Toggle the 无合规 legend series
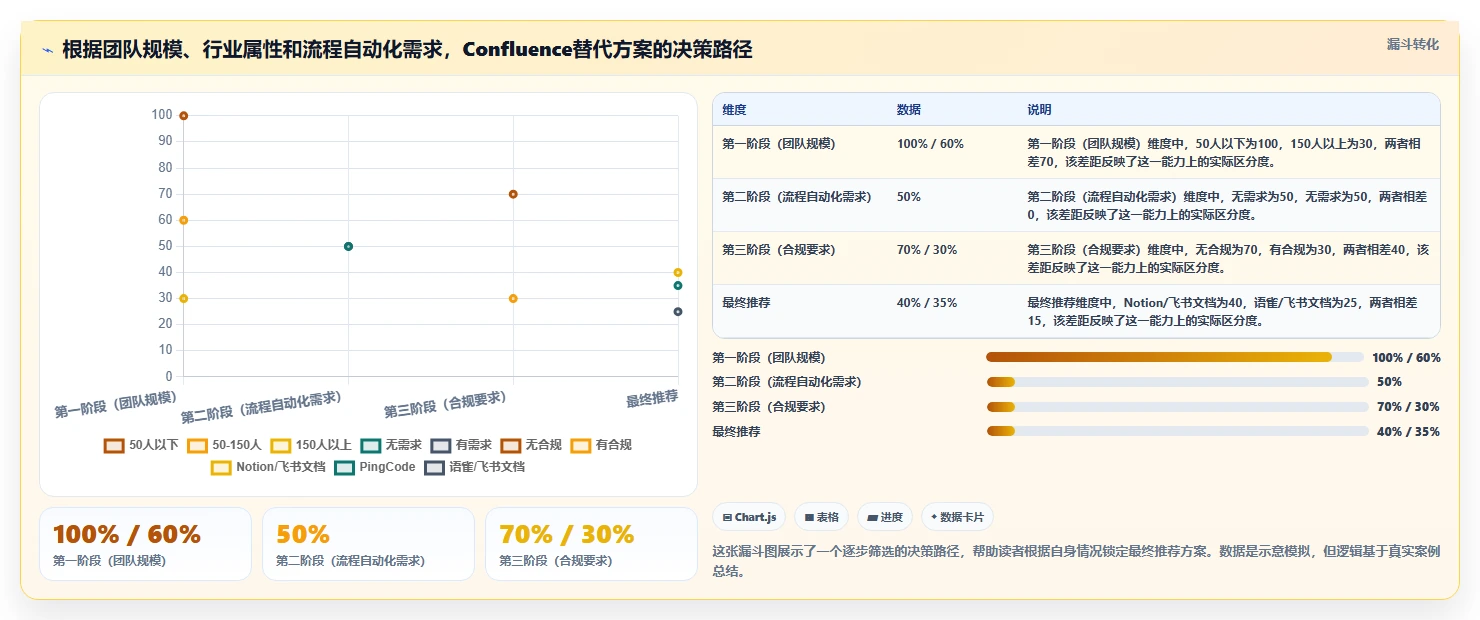This screenshot has width=1480, height=620. coord(531,445)
